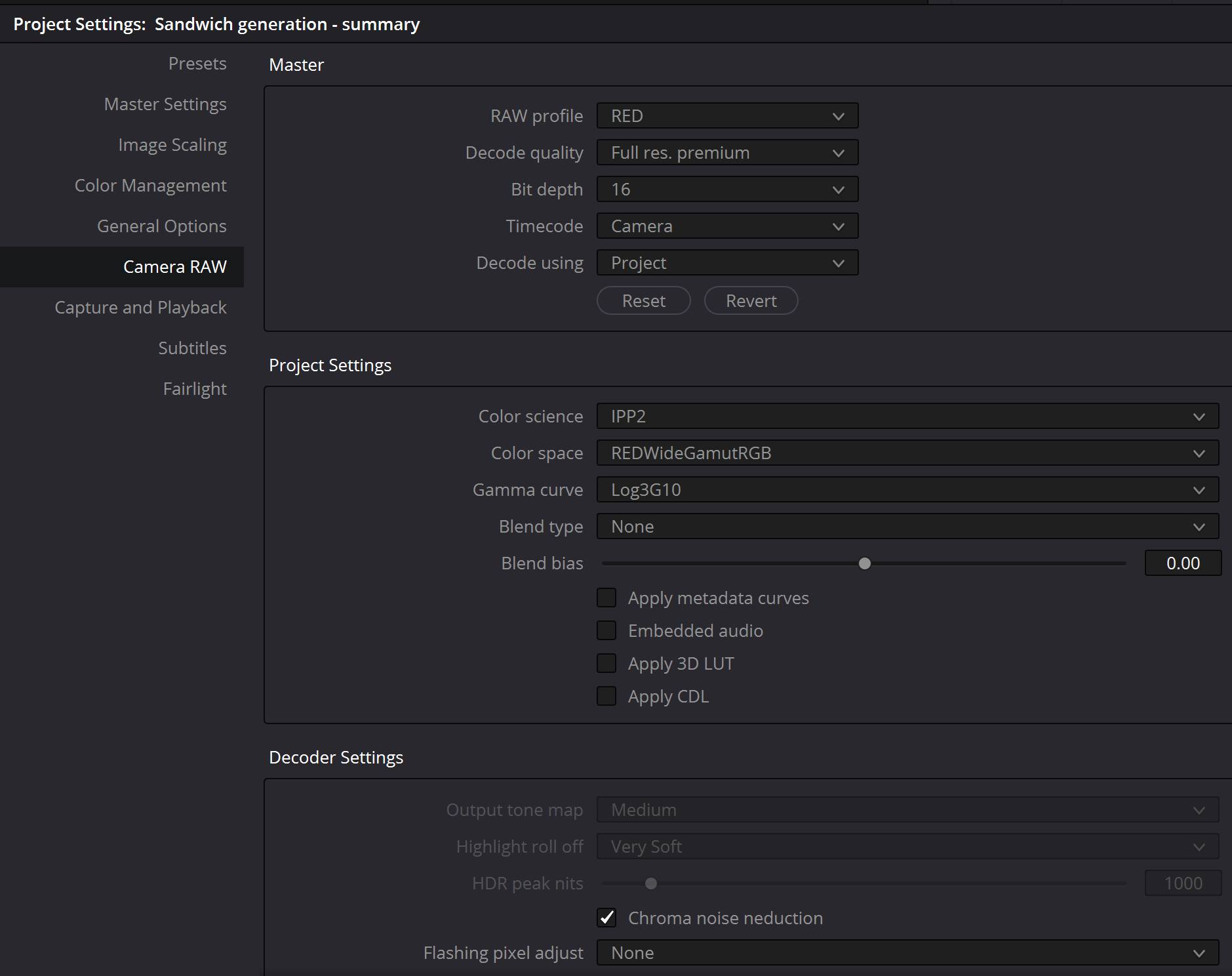The width and height of the screenshot is (1232, 976).
Task: Open General Options section
Action: (161, 226)
